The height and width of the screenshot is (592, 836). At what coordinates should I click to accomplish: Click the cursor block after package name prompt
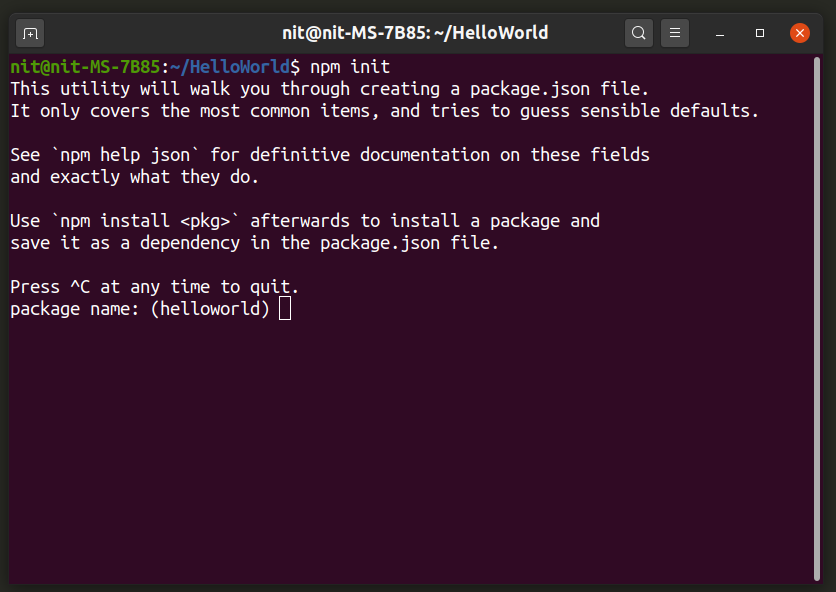[x=285, y=309]
